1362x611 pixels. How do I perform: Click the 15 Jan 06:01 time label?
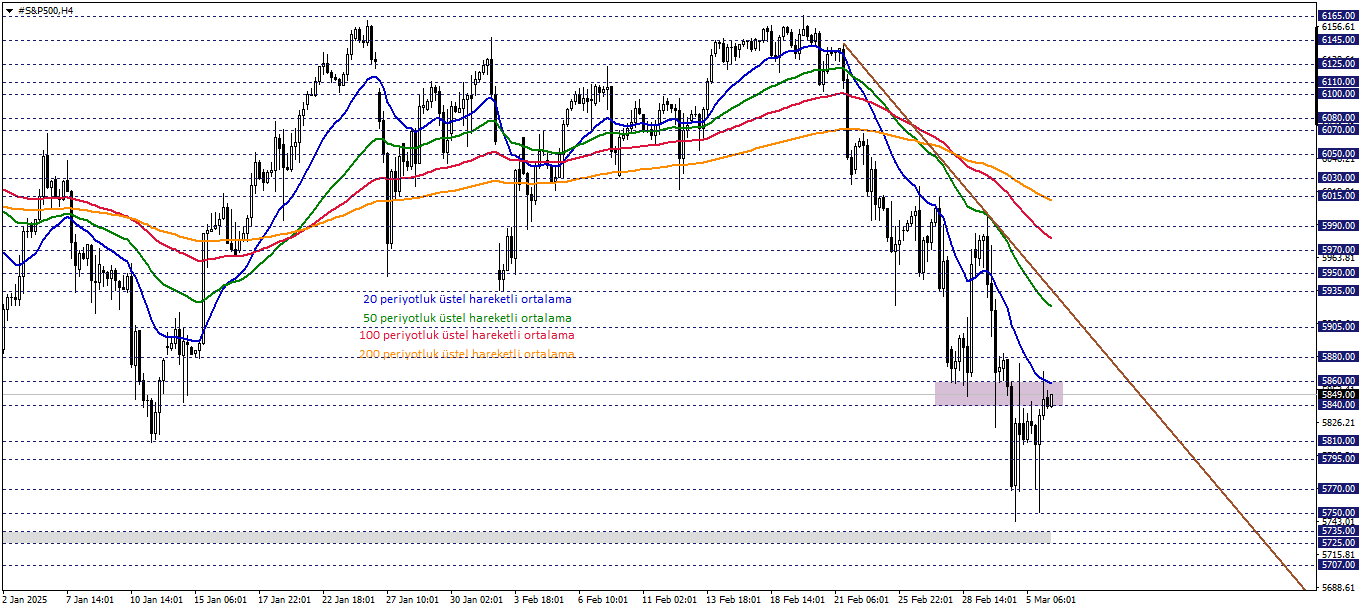tap(221, 600)
